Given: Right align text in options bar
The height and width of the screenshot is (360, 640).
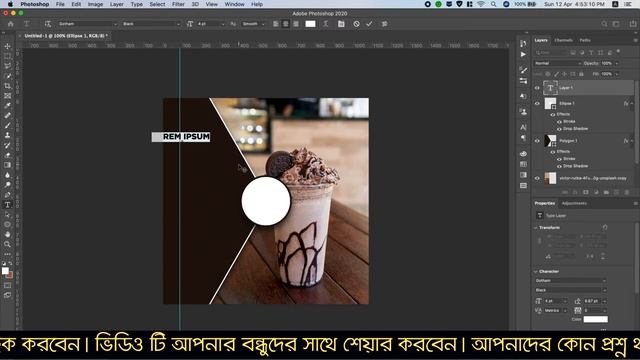Looking at the screenshot, I should click(x=296, y=24).
